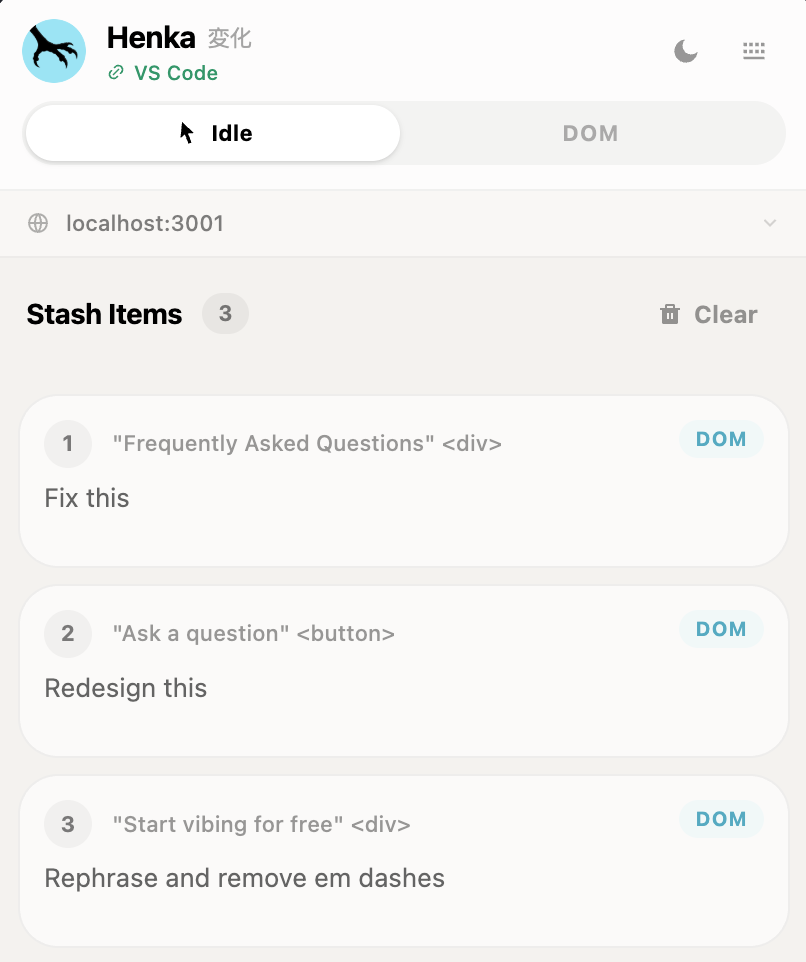Image resolution: width=806 pixels, height=962 pixels.
Task: Click the numbered badge 3 on the third stash item
Action: click(x=67, y=824)
